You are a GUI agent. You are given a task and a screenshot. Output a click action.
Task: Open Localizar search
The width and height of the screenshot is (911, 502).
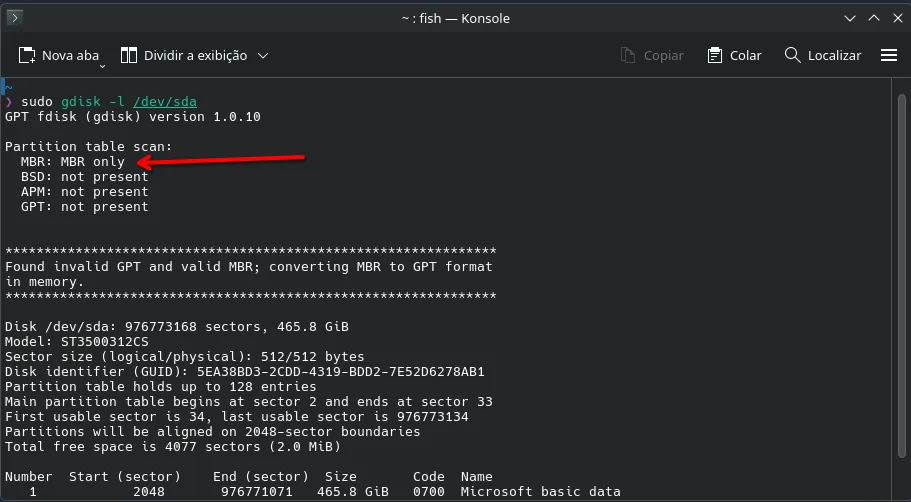pyautogui.click(x=823, y=55)
